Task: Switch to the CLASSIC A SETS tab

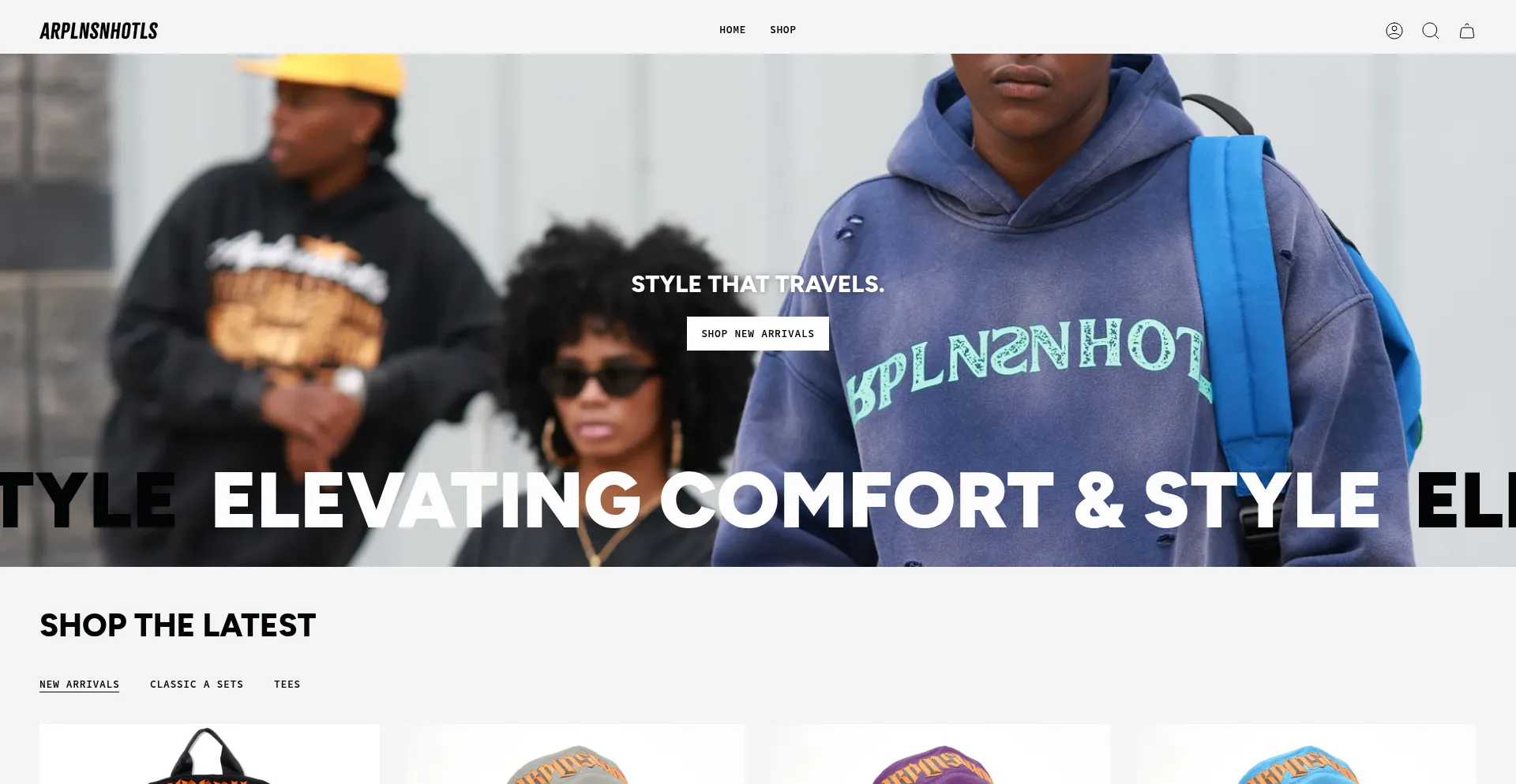Action: 197,685
